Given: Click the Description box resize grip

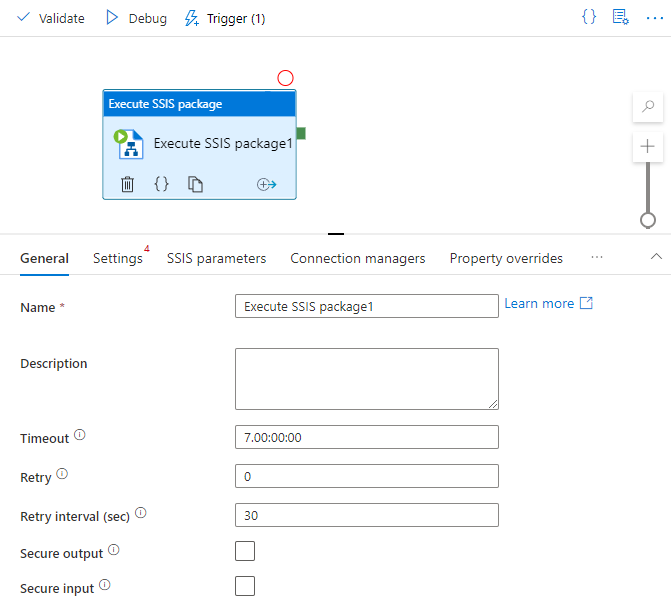Looking at the screenshot, I should [493, 404].
